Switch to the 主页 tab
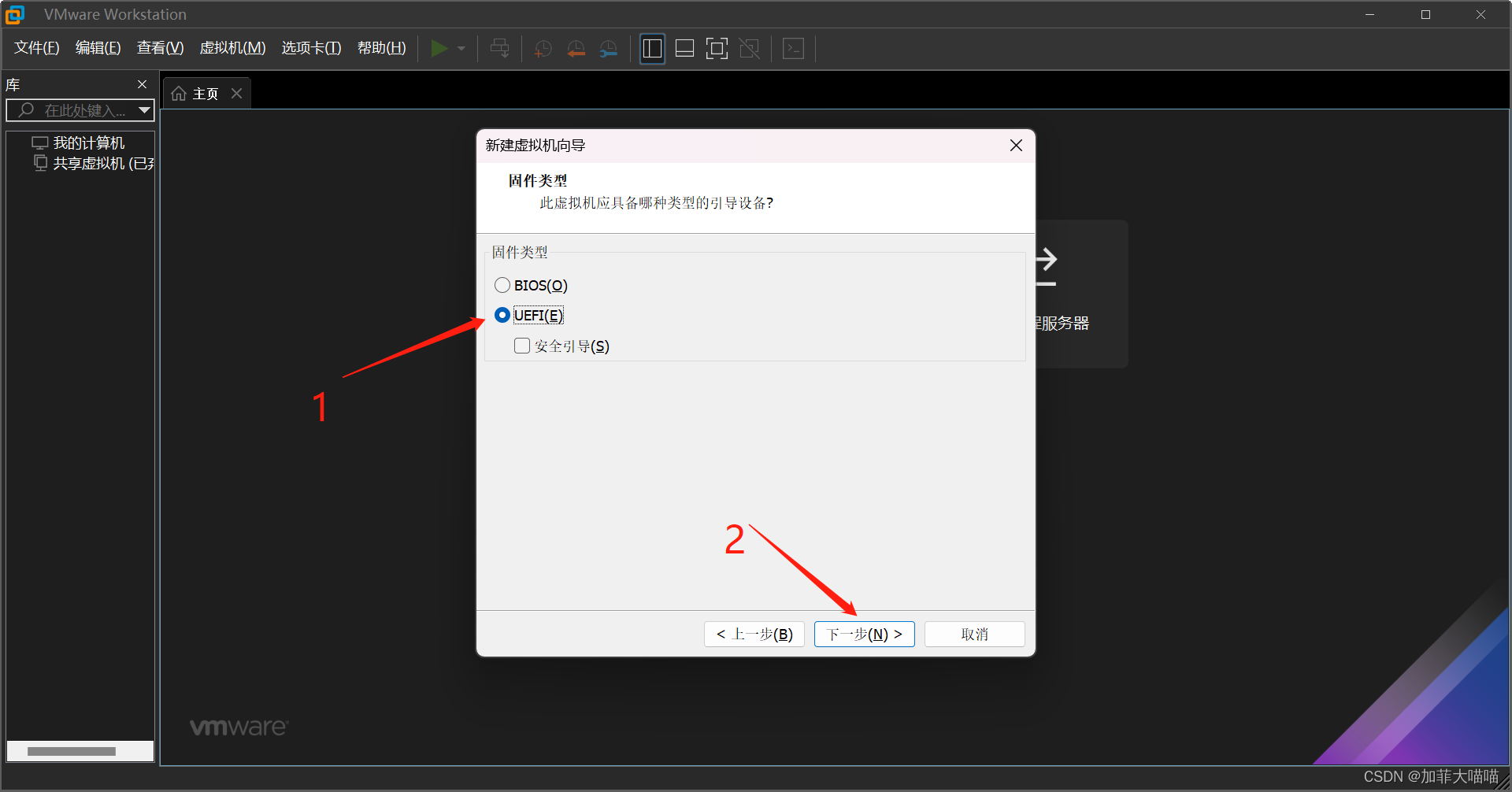This screenshot has height=792, width=1512. click(x=206, y=94)
